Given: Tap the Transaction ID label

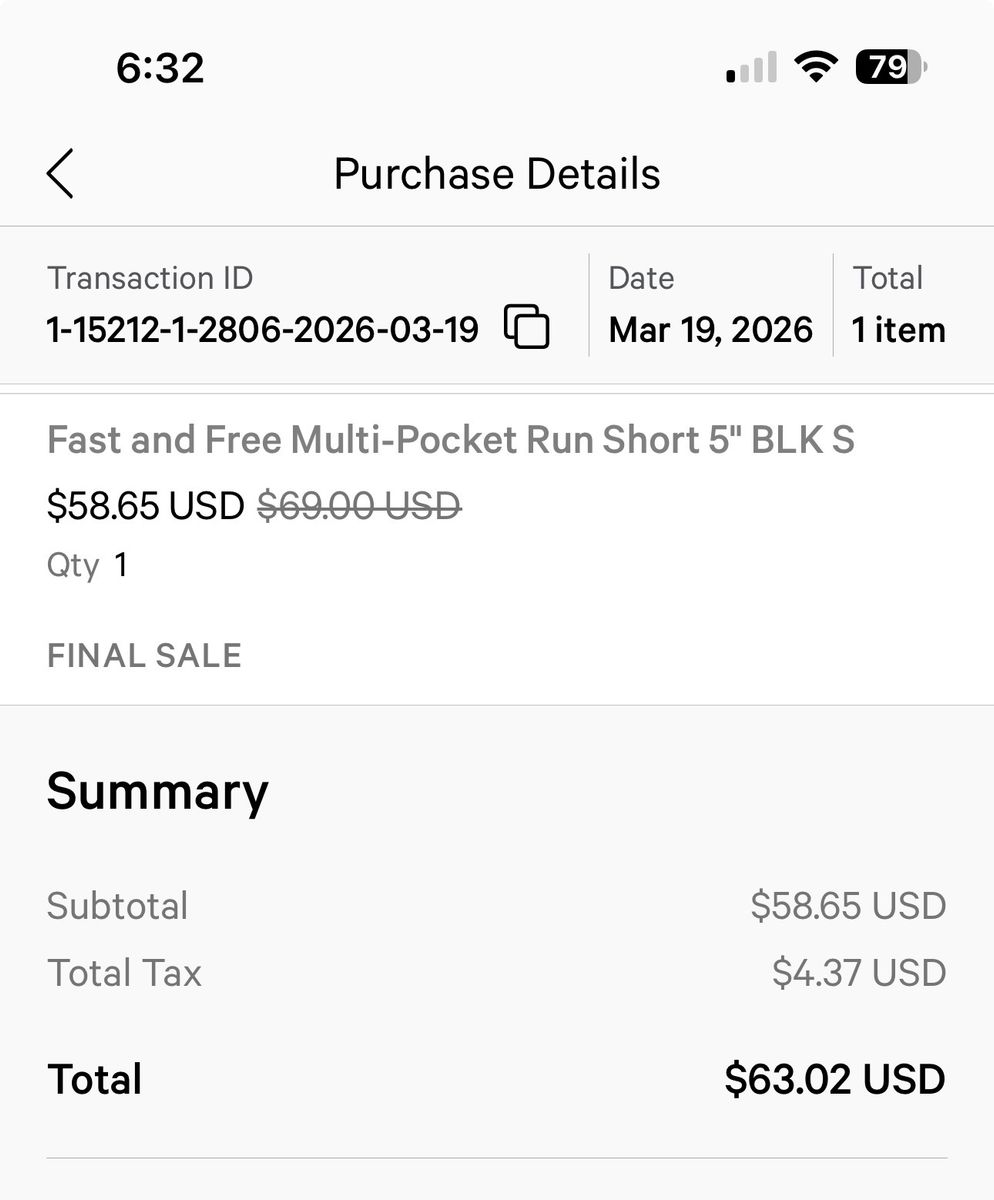Looking at the screenshot, I should click(x=150, y=278).
